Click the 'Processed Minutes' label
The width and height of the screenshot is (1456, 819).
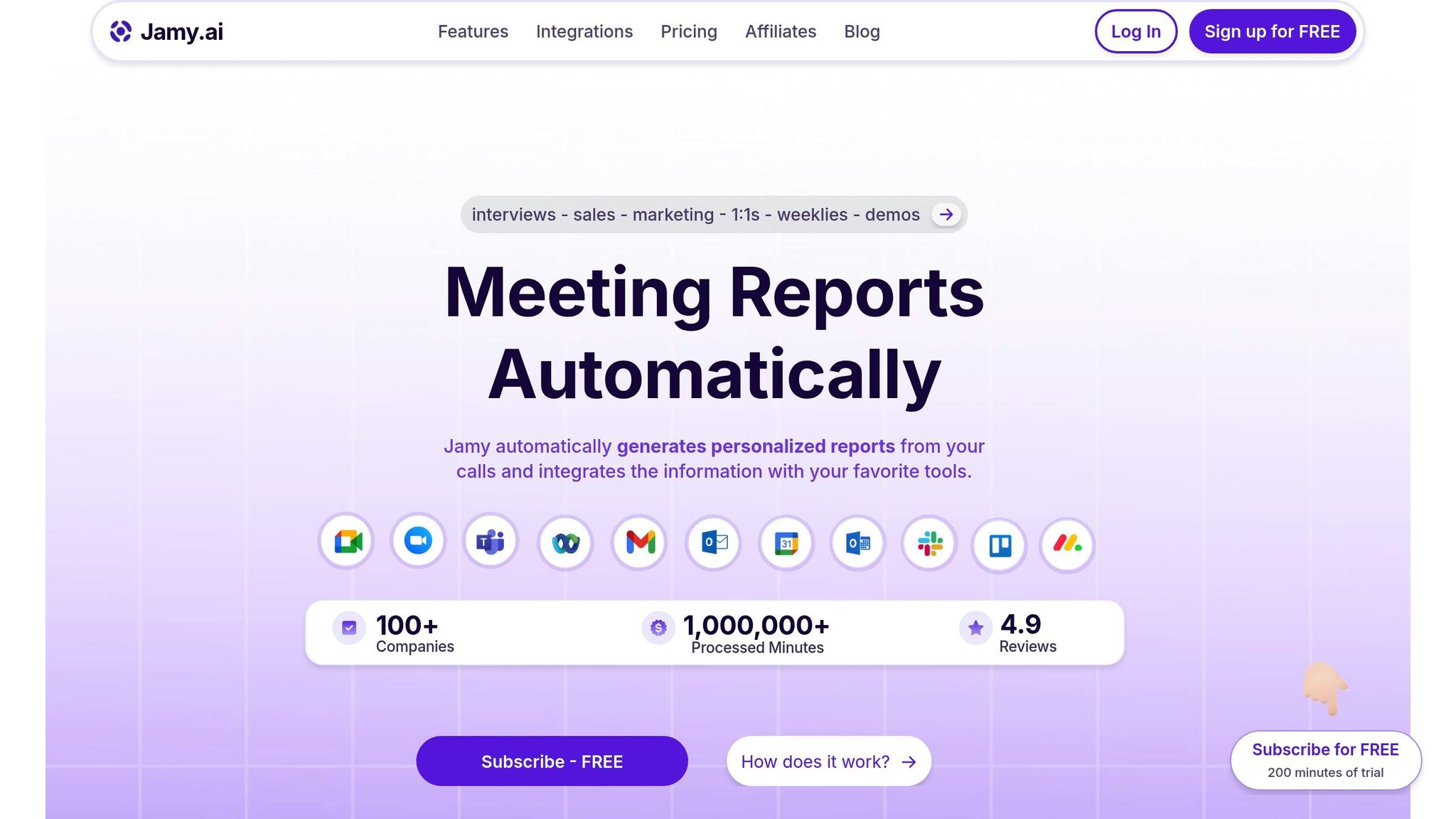757,648
